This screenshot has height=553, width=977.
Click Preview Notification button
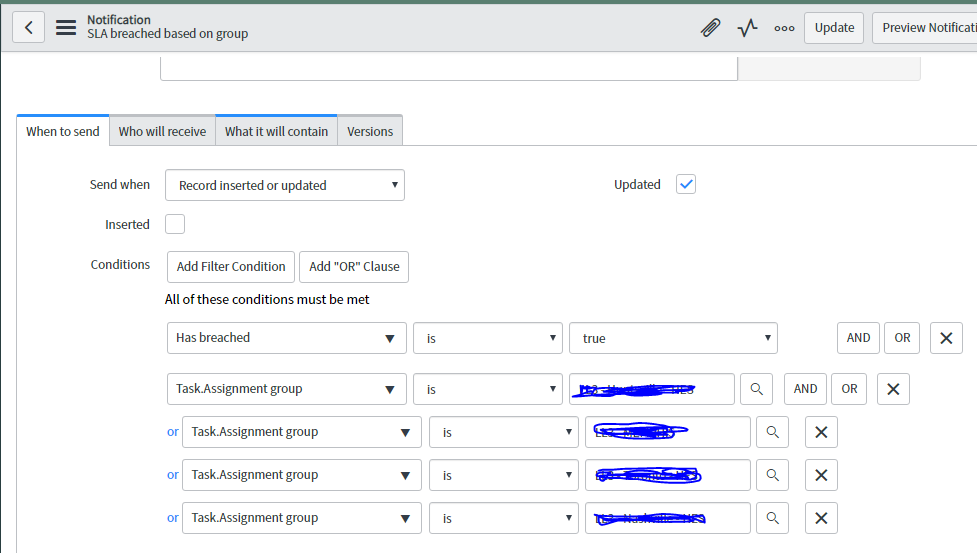click(925, 28)
